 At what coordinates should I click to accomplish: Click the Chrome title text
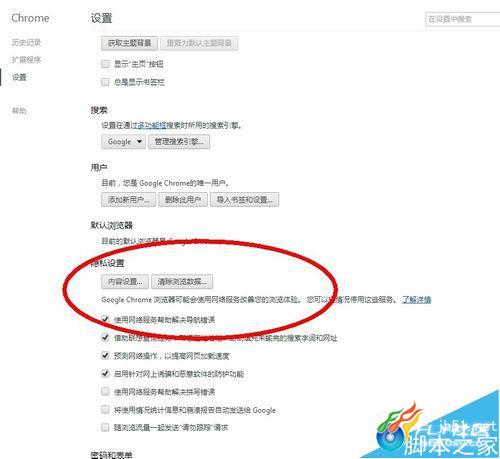pyautogui.click(x=30, y=18)
